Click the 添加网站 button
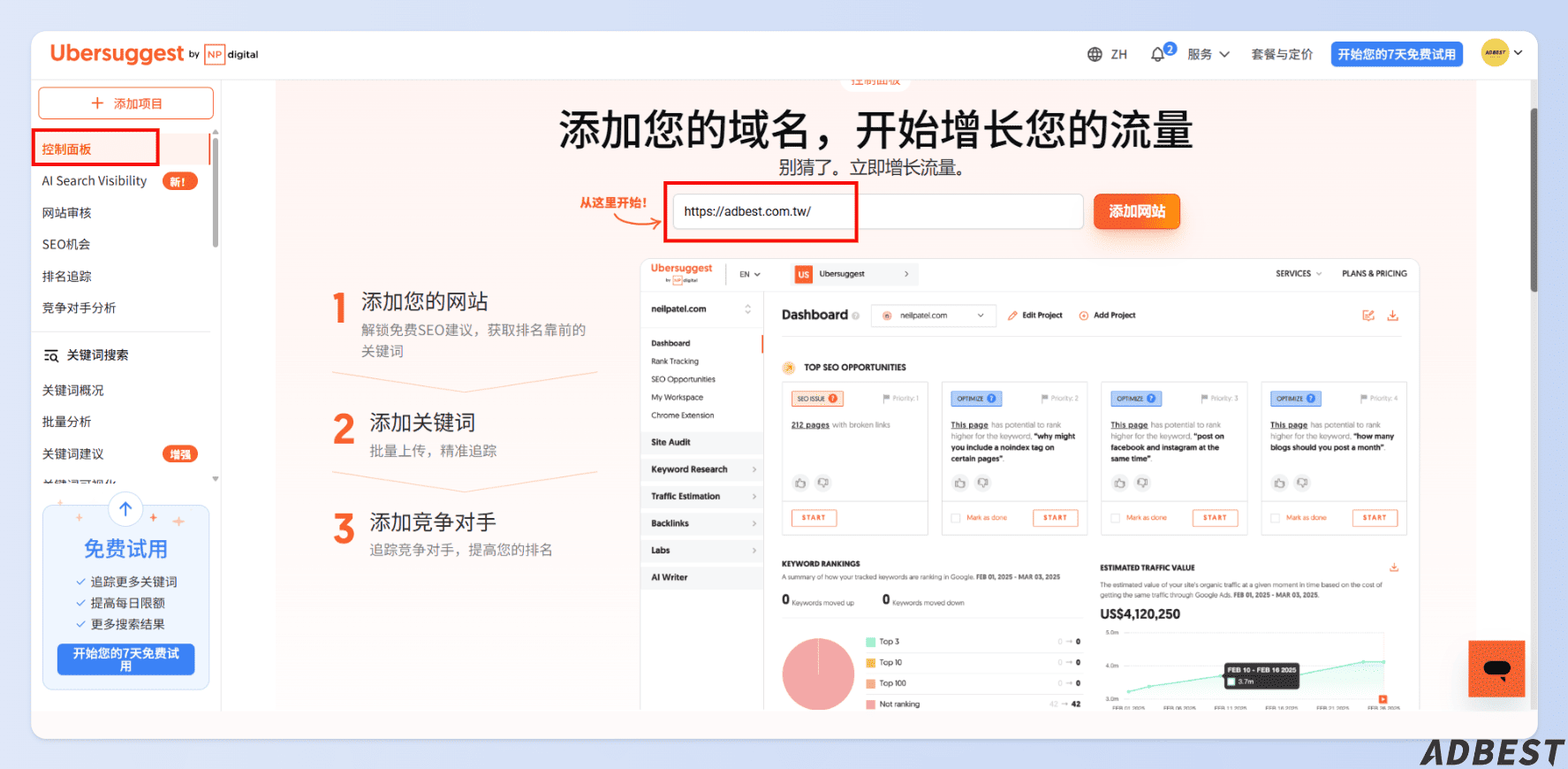This screenshot has width=1568, height=769. 1137,211
